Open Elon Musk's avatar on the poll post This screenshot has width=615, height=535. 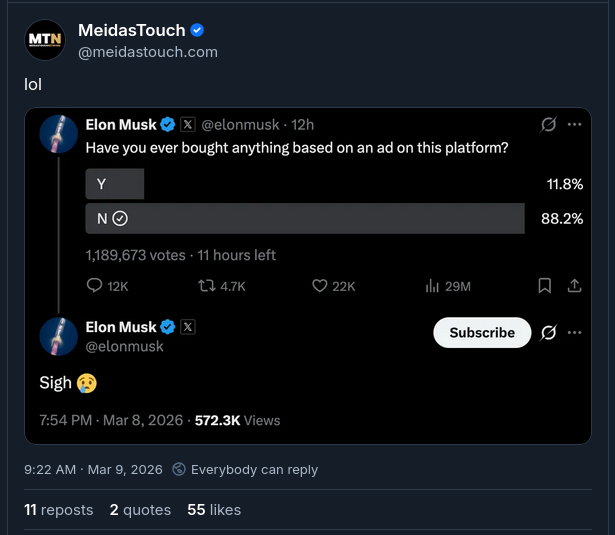[x=59, y=134]
